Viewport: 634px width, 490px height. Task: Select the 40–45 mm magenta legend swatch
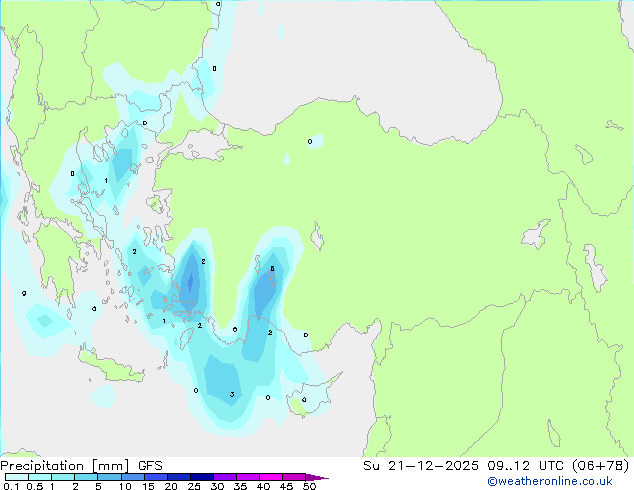(271, 477)
